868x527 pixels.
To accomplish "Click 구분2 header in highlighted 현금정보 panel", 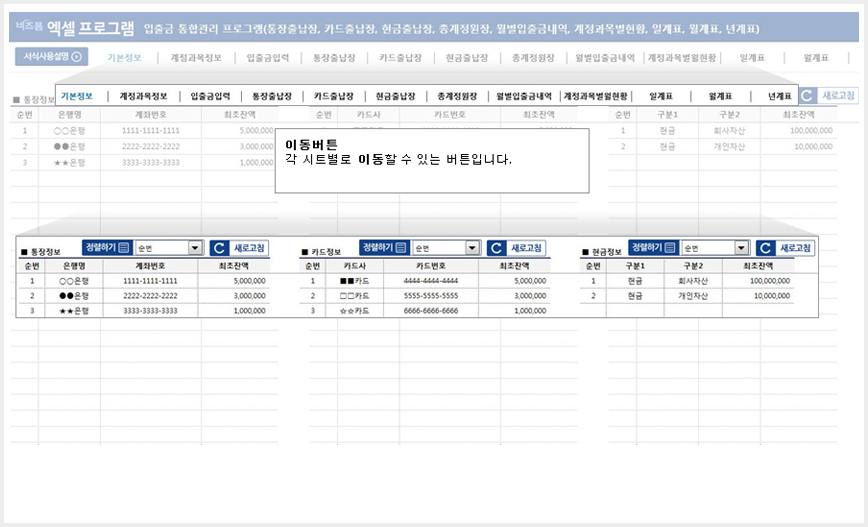I will (x=693, y=266).
